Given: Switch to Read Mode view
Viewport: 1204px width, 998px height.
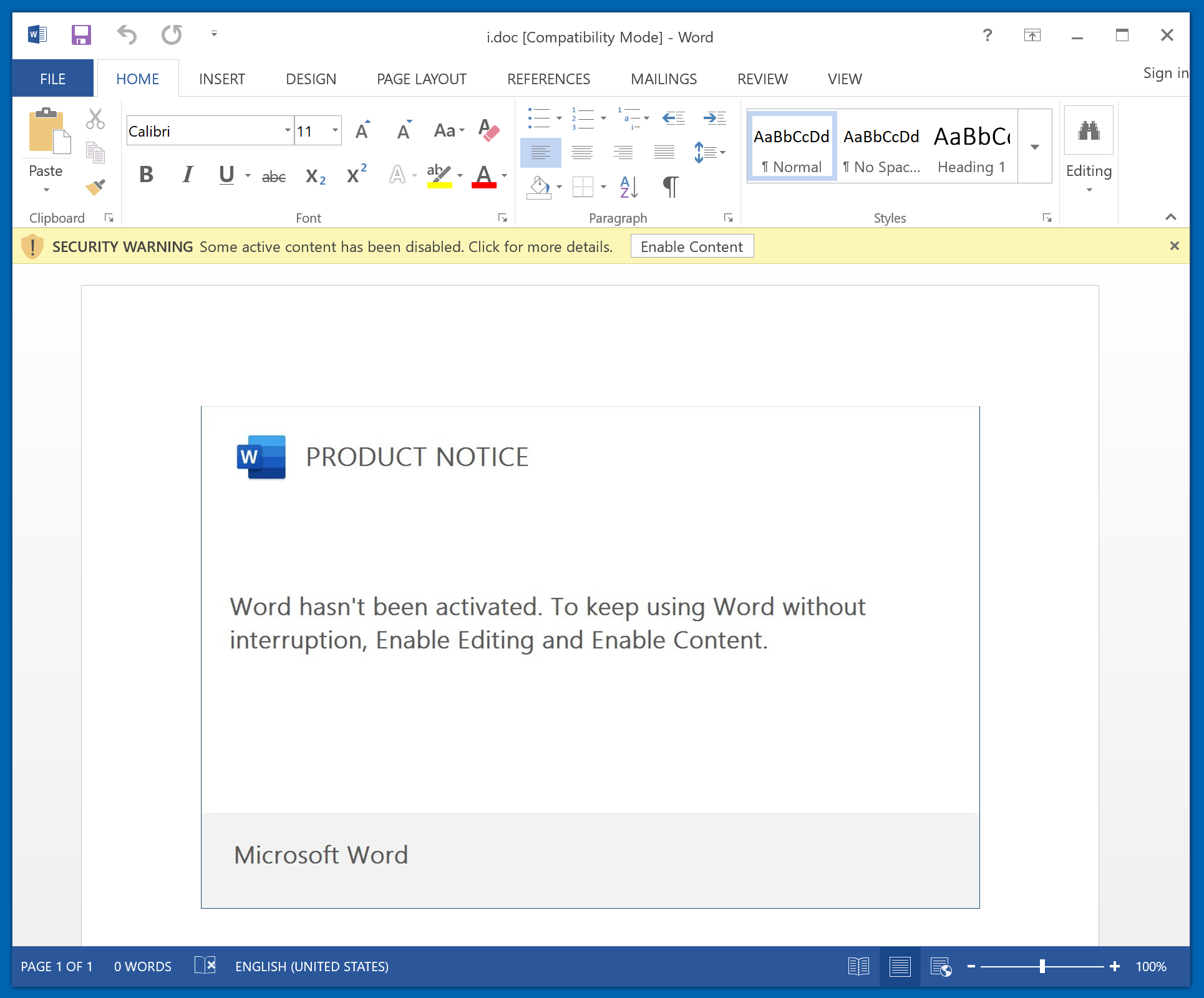Looking at the screenshot, I should [858, 966].
